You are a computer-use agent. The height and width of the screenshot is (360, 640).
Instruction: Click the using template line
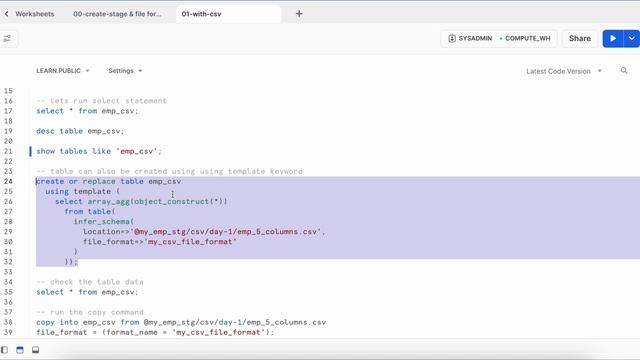click(x=82, y=191)
